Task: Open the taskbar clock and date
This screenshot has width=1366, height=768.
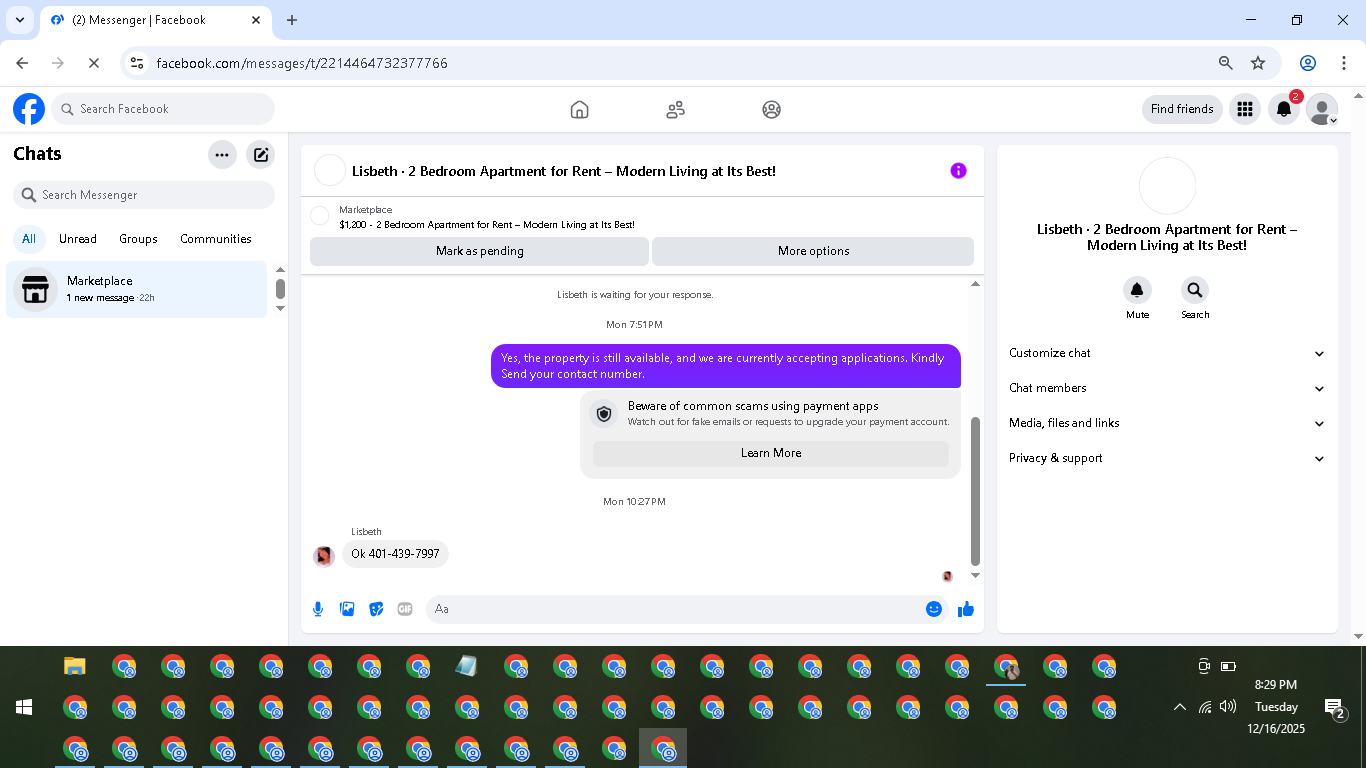Action: 1276,707
